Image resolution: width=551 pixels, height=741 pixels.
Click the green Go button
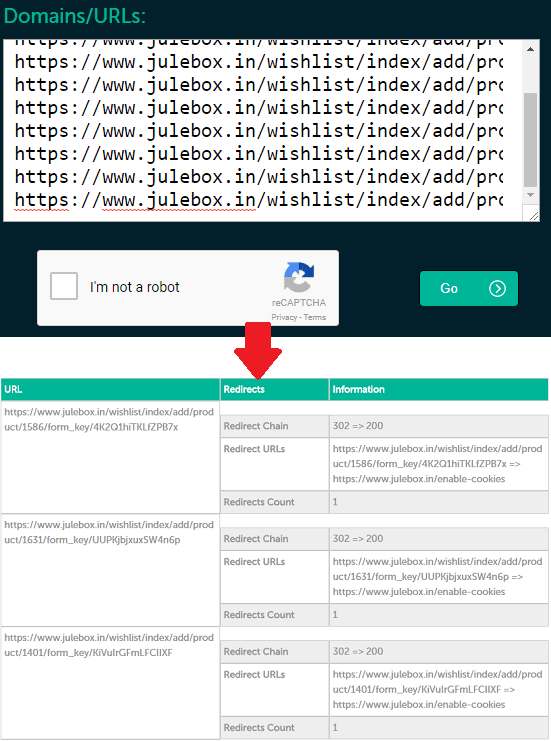[x=469, y=288]
